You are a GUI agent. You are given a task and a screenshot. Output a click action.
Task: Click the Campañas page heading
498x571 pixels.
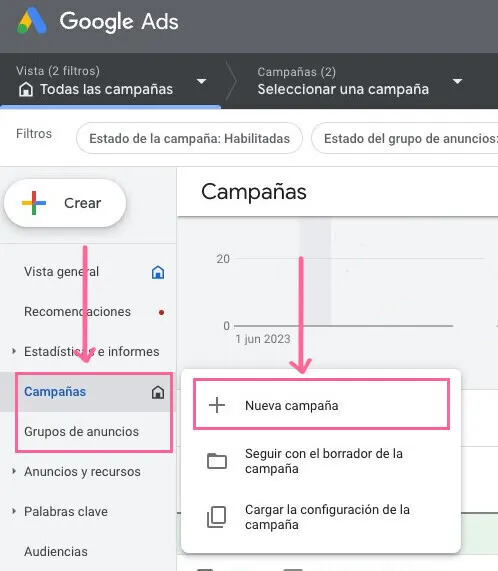click(x=254, y=192)
